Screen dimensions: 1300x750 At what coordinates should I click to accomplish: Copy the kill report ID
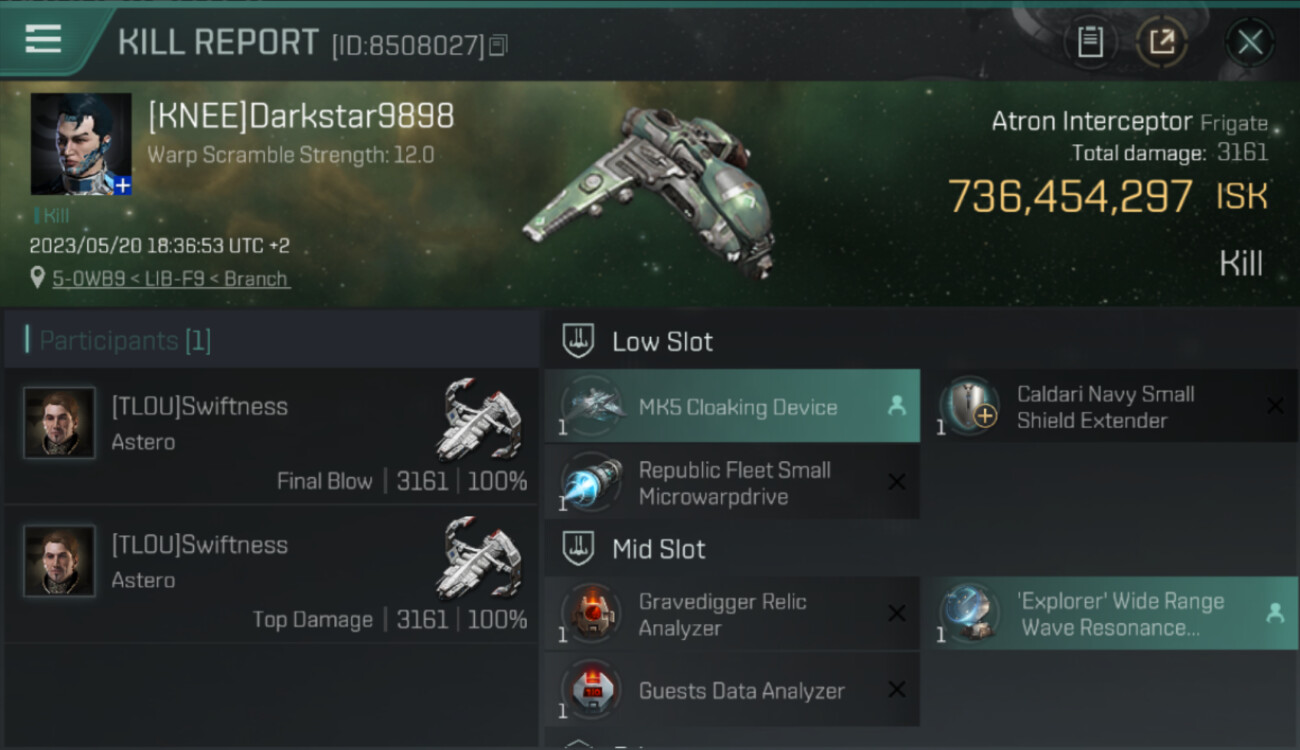(498, 45)
